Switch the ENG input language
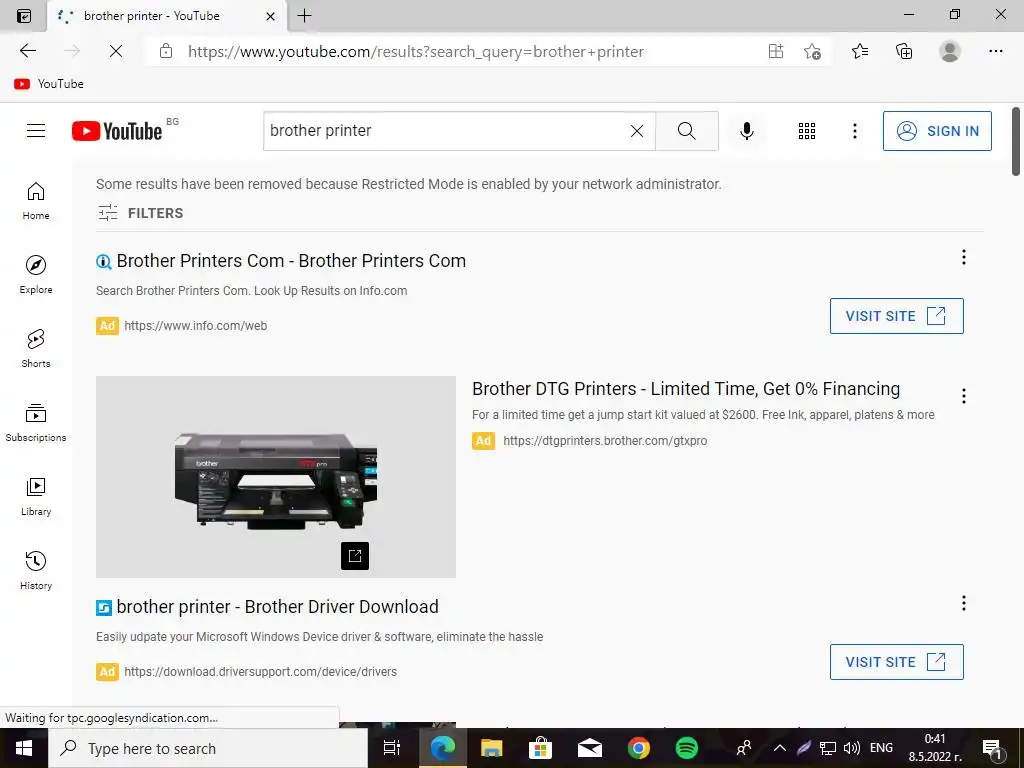Screen dimensions: 1024x768 pos(881,748)
